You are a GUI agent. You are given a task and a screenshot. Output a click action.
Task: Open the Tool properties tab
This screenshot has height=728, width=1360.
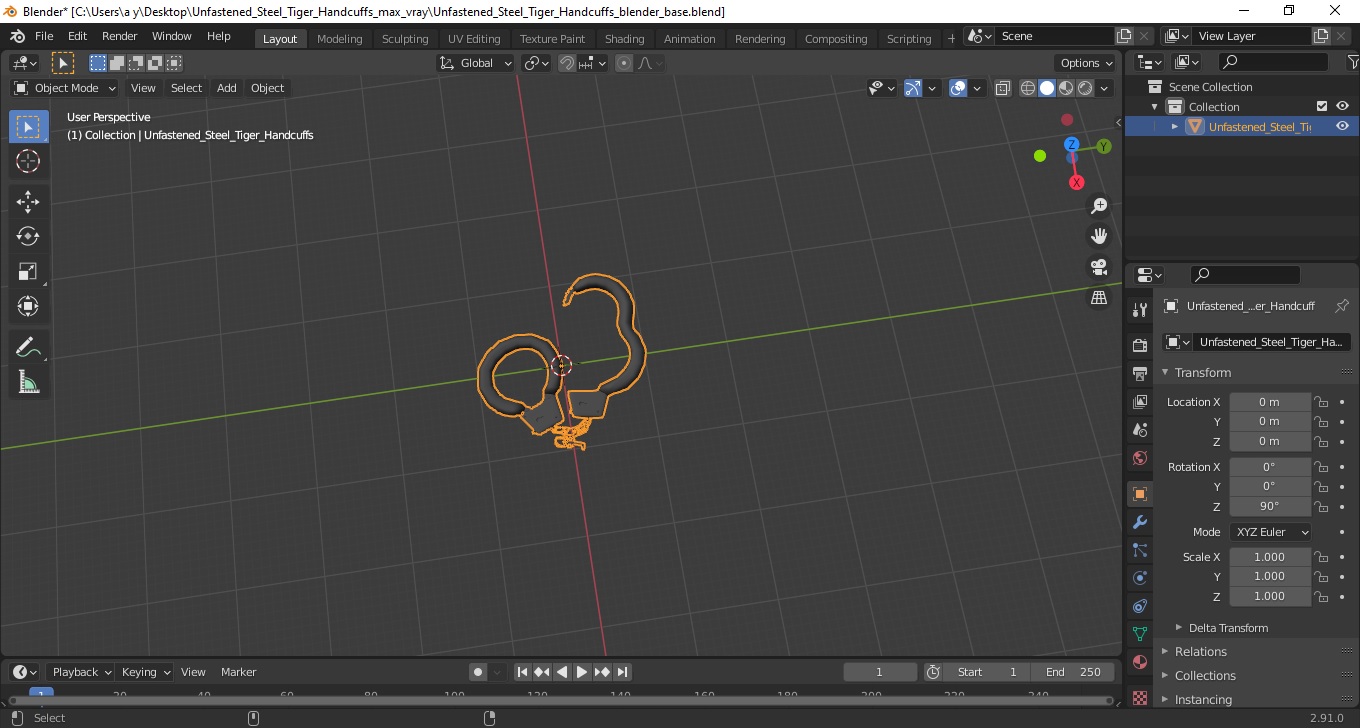point(1139,310)
